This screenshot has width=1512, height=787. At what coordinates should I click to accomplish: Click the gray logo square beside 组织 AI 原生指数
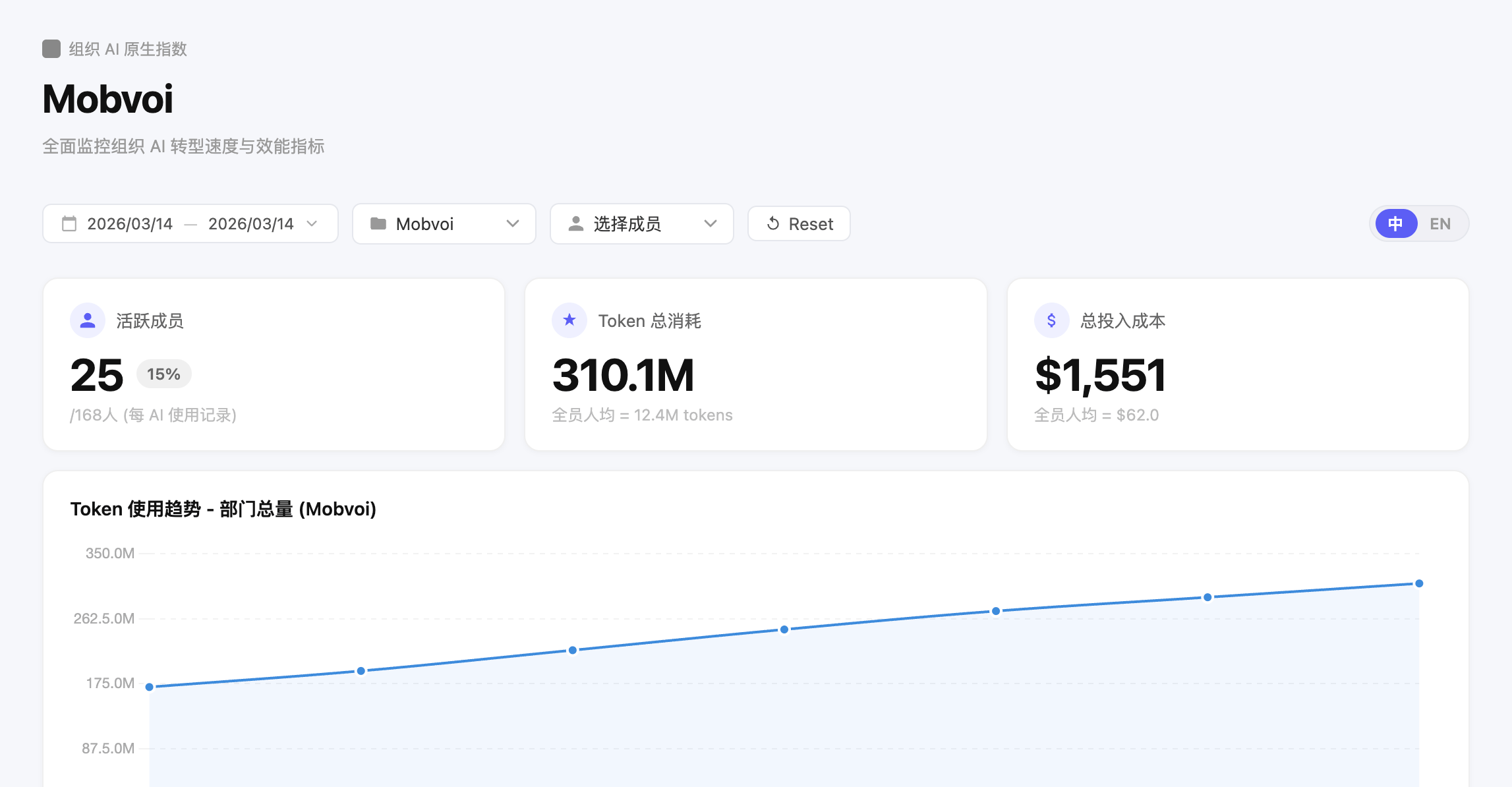[51, 49]
